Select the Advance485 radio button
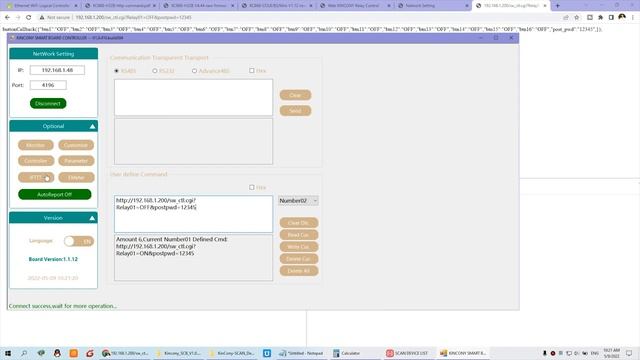 pyautogui.click(x=194, y=71)
